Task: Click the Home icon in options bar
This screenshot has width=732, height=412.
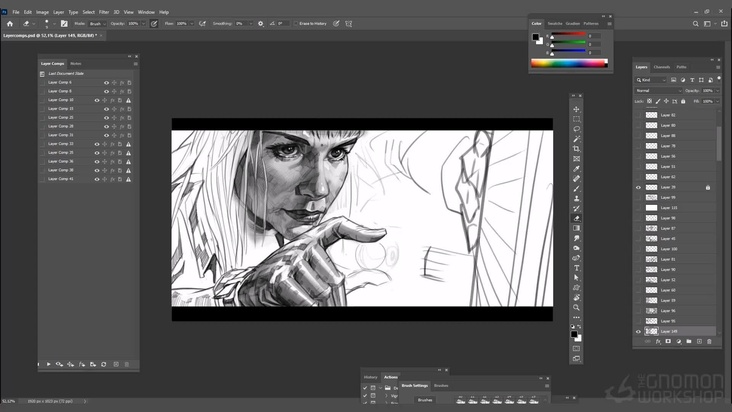Action: pos(10,23)
